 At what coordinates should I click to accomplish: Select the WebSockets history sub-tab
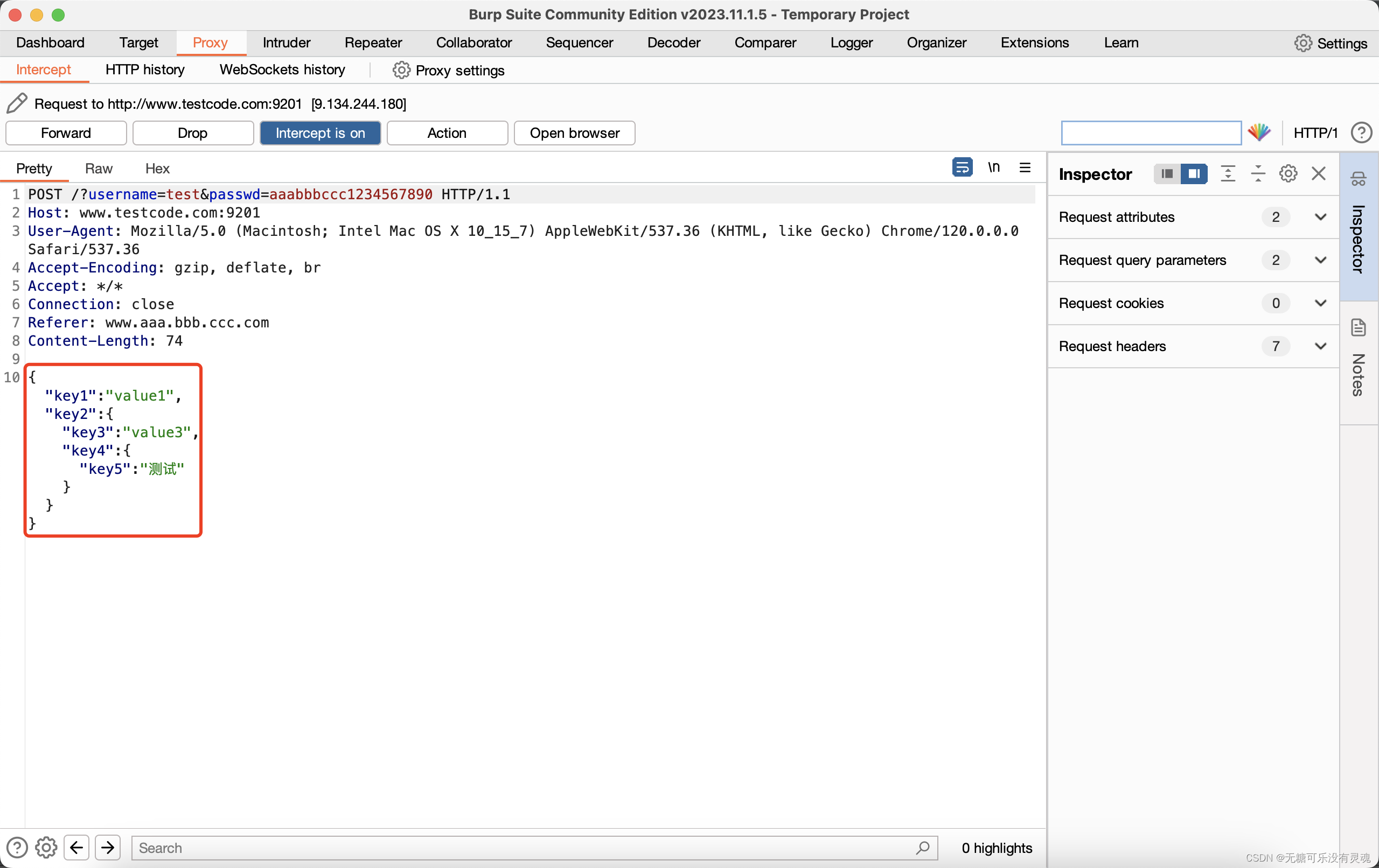282,70
